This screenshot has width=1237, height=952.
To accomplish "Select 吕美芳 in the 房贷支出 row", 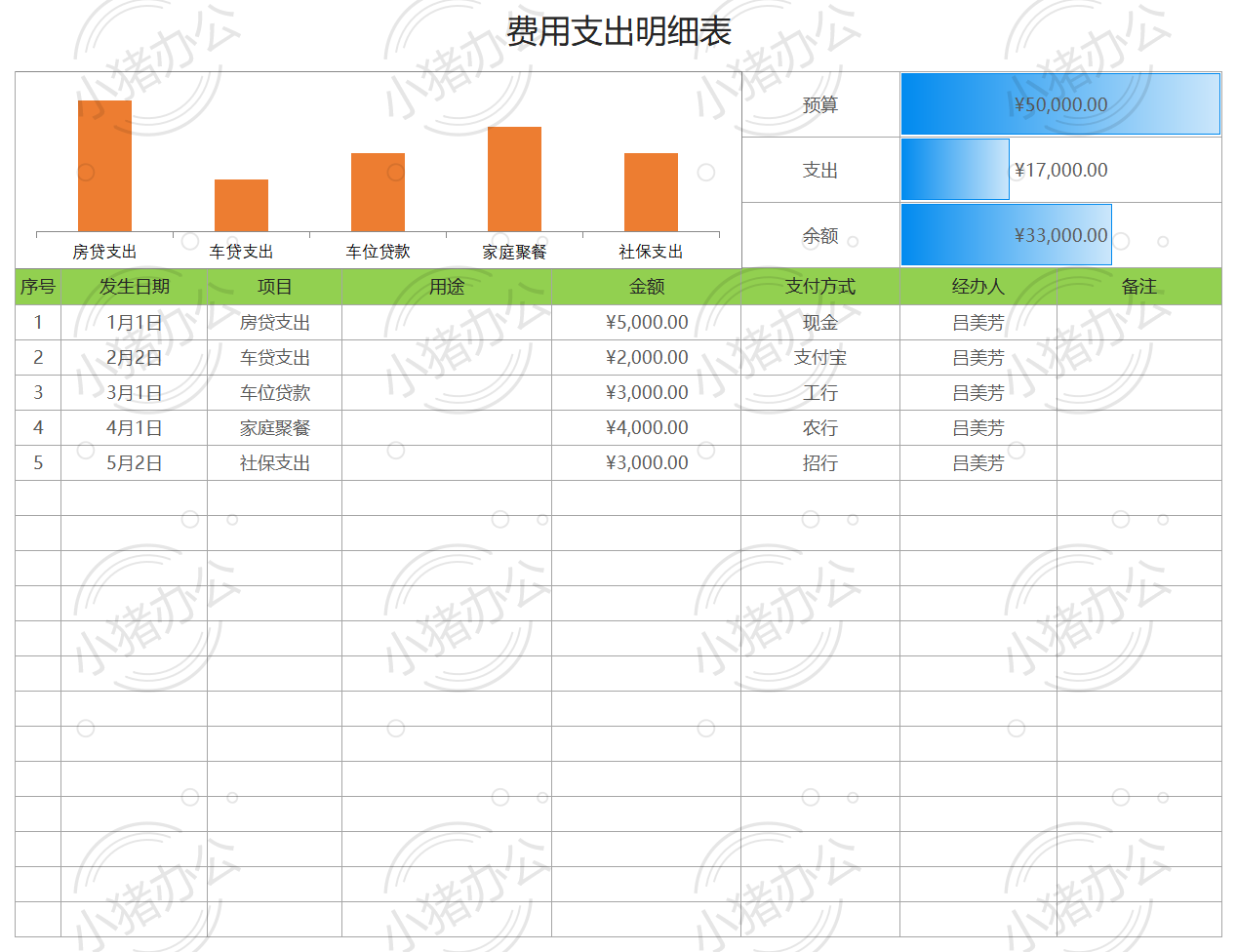I will click(x=978, y=323).
